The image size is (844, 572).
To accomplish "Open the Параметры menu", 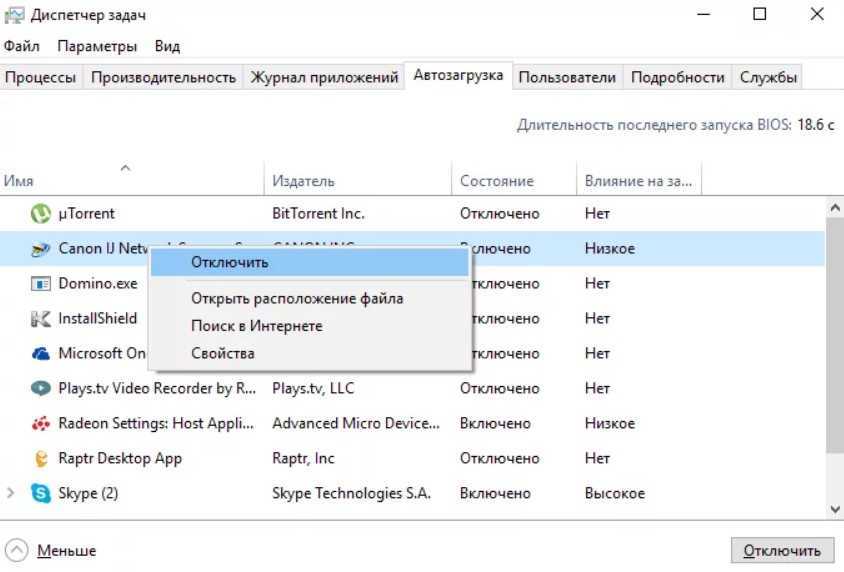I will 97,46.
